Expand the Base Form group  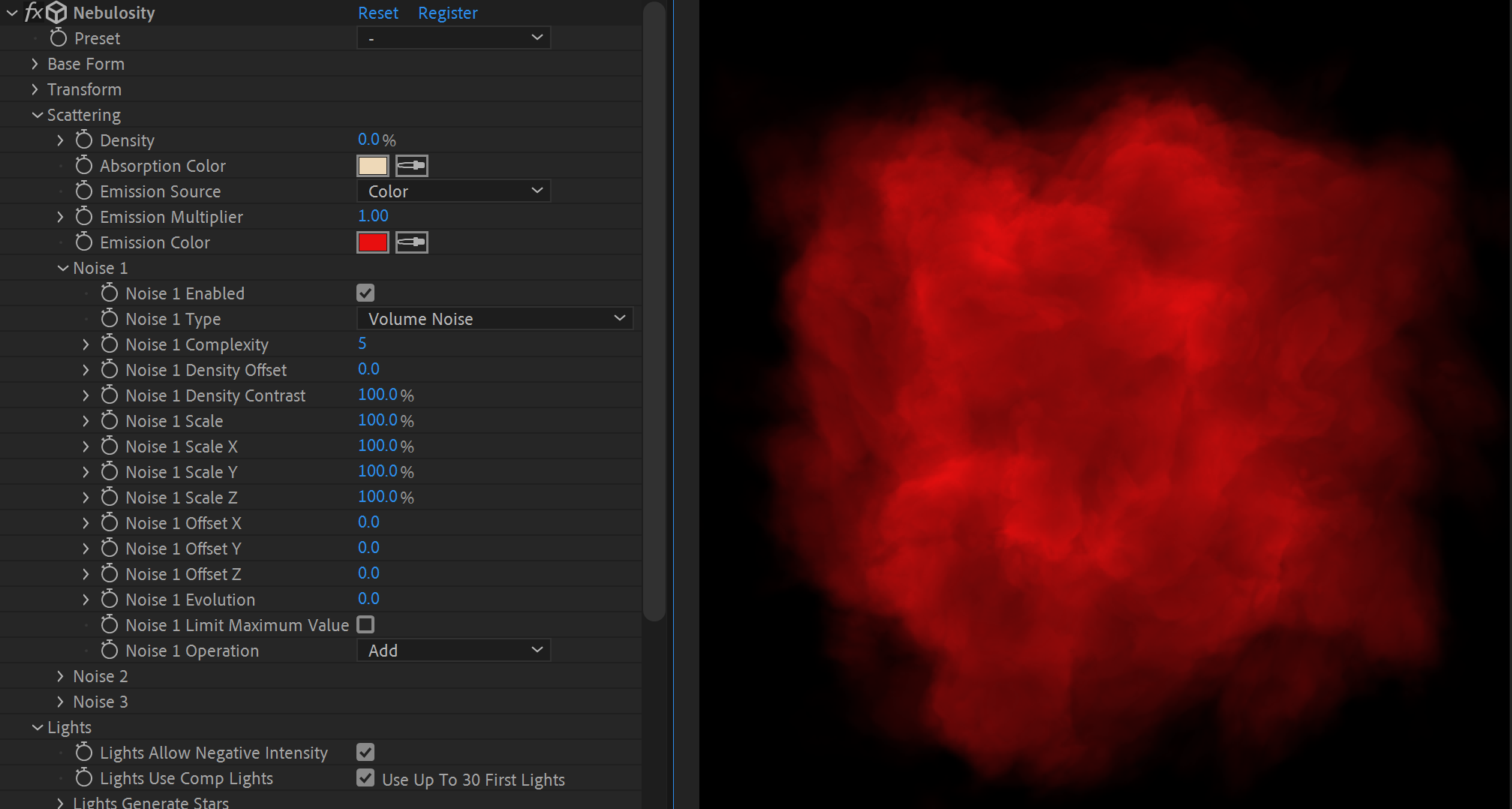pyautogui.click(x=35, y=64)
